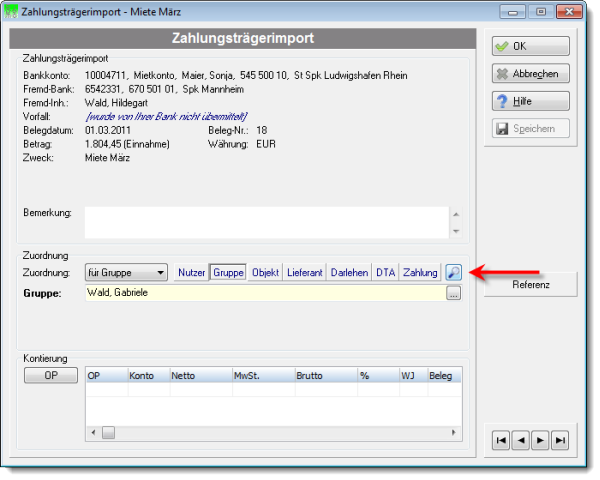Image resolution: width=600 pixels, height=480 pixels.
Task: Click the magnifier search icon beside Zahlung
Action: [453, 273]
